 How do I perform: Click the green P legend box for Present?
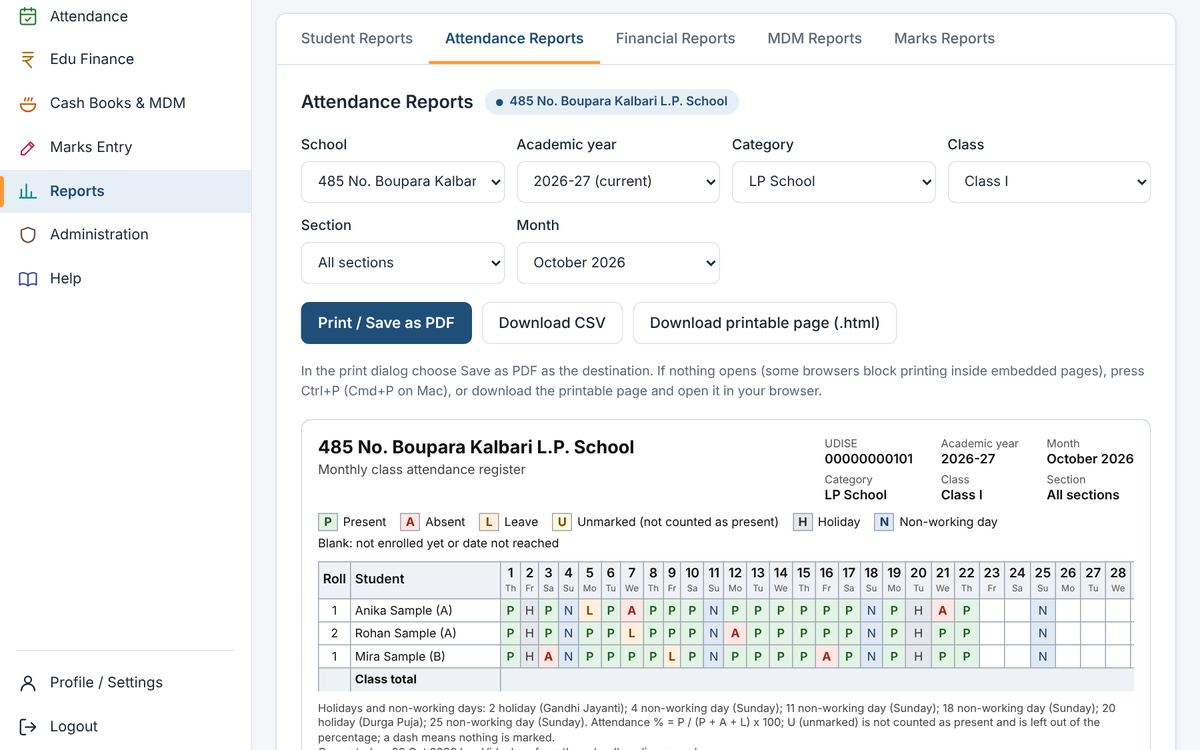point(327,522)
